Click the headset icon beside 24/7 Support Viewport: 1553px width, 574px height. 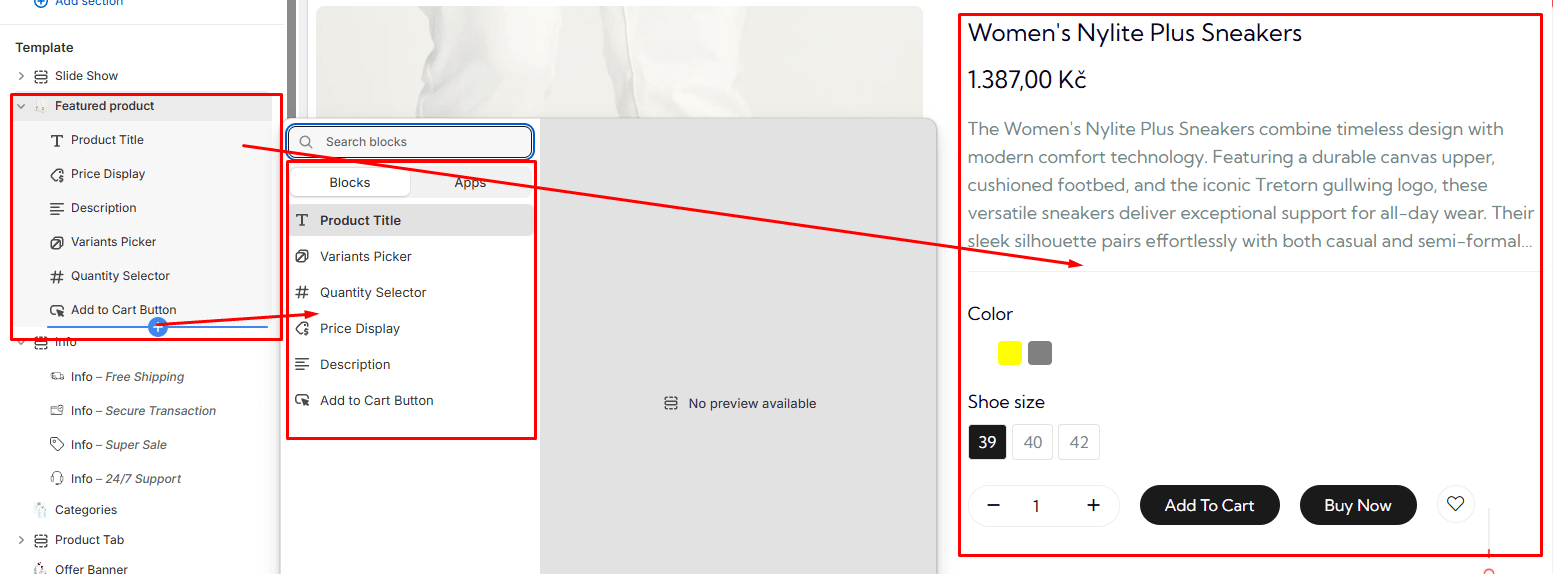click(x=57, y=479)
